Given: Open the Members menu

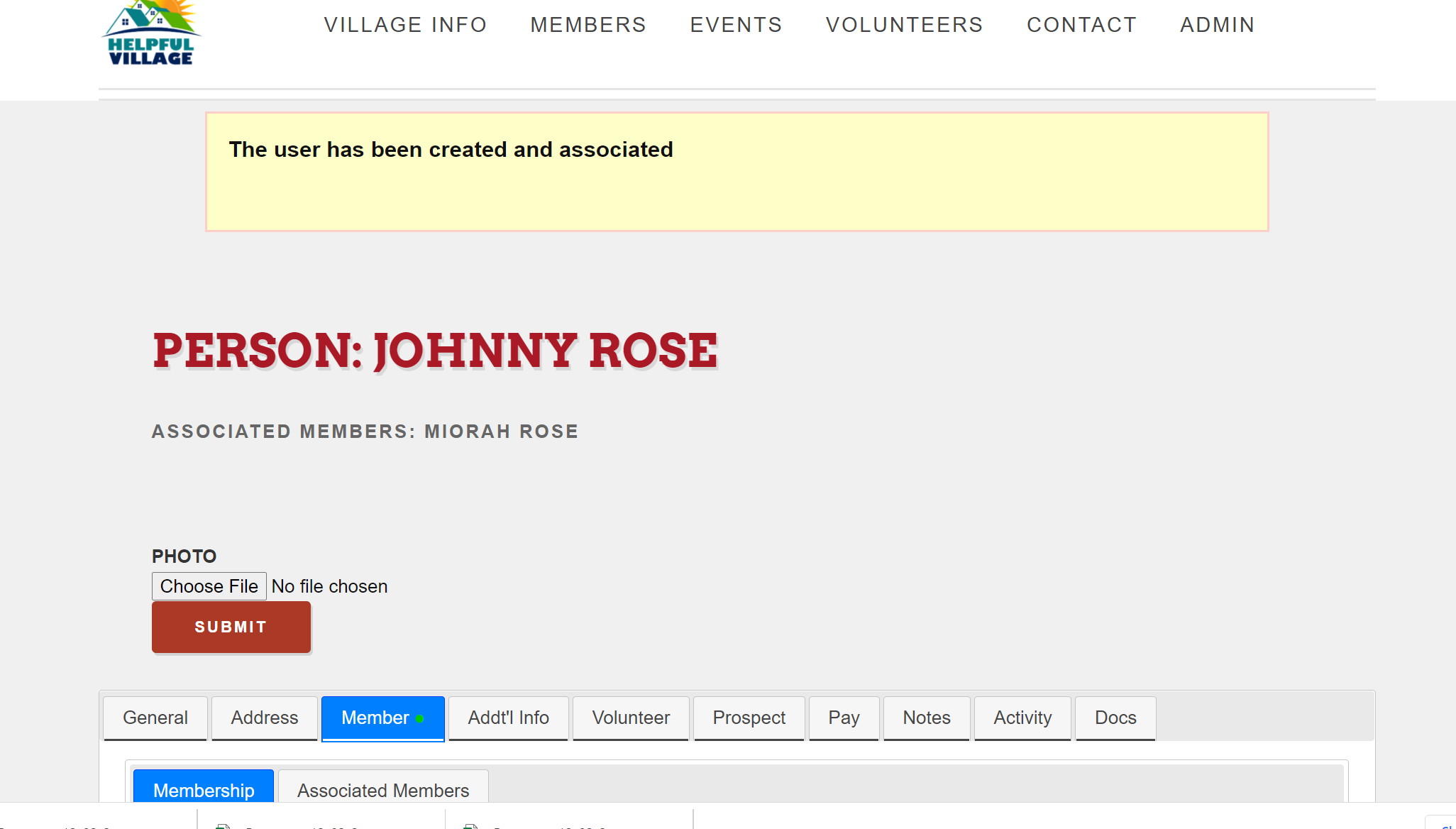Looking at the screenshot, I should click(x=588, y=25).
